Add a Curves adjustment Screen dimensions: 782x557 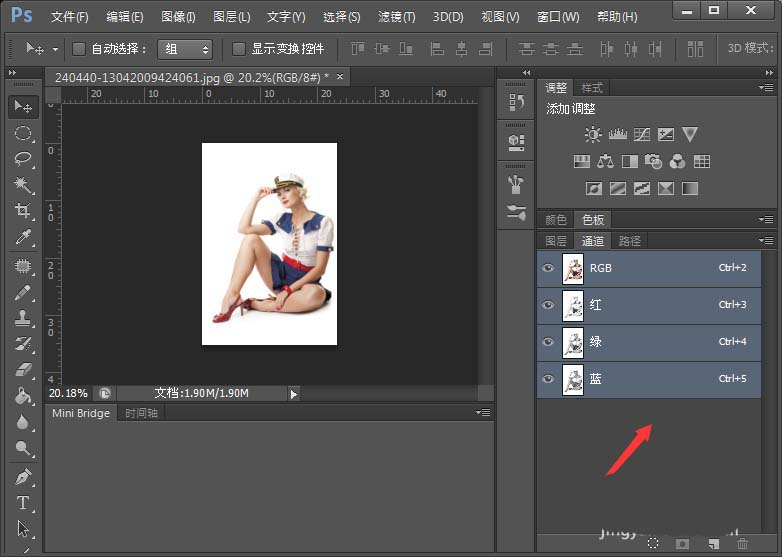point(642,134)
